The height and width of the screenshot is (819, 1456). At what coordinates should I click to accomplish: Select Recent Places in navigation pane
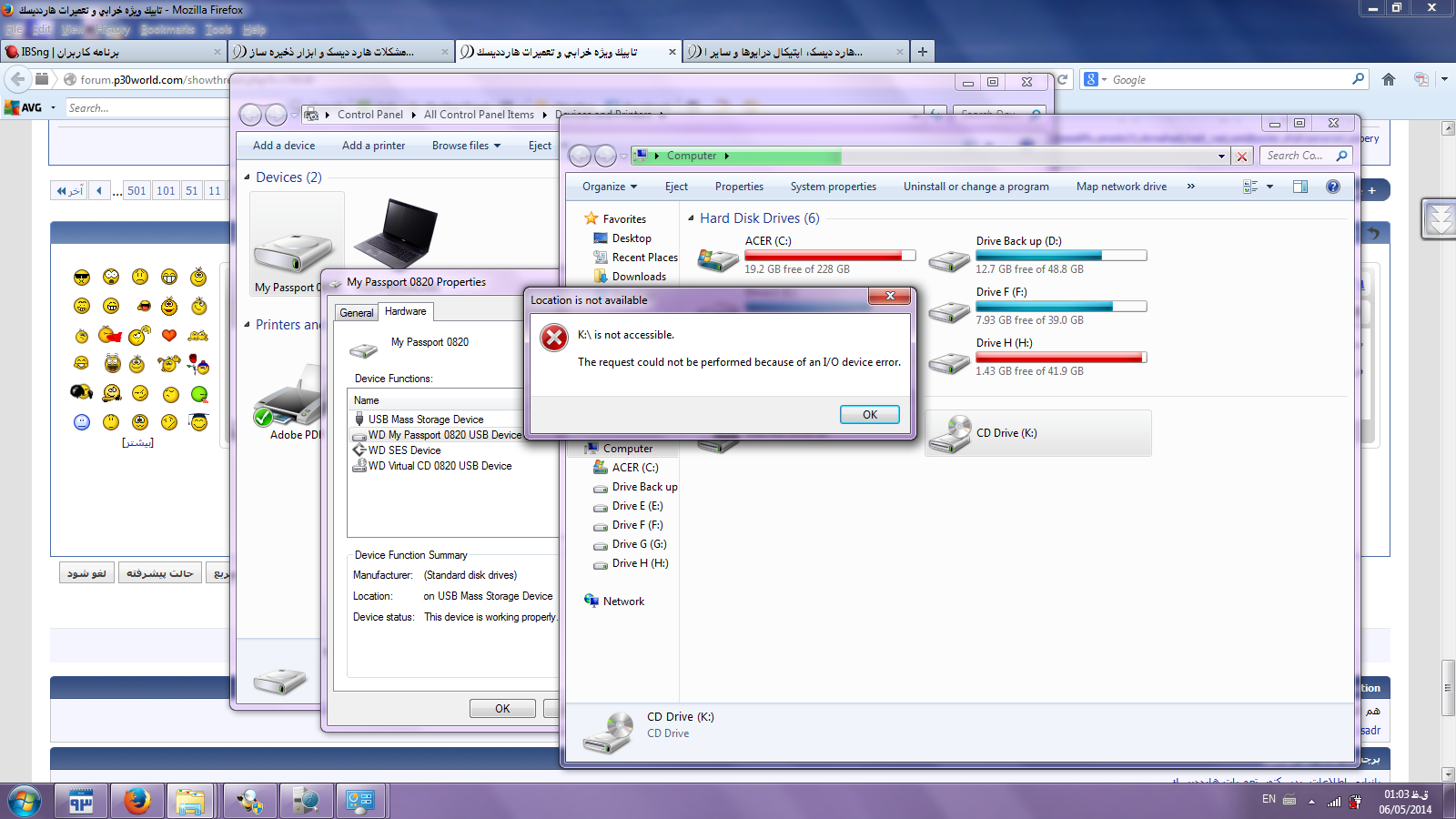644,258
